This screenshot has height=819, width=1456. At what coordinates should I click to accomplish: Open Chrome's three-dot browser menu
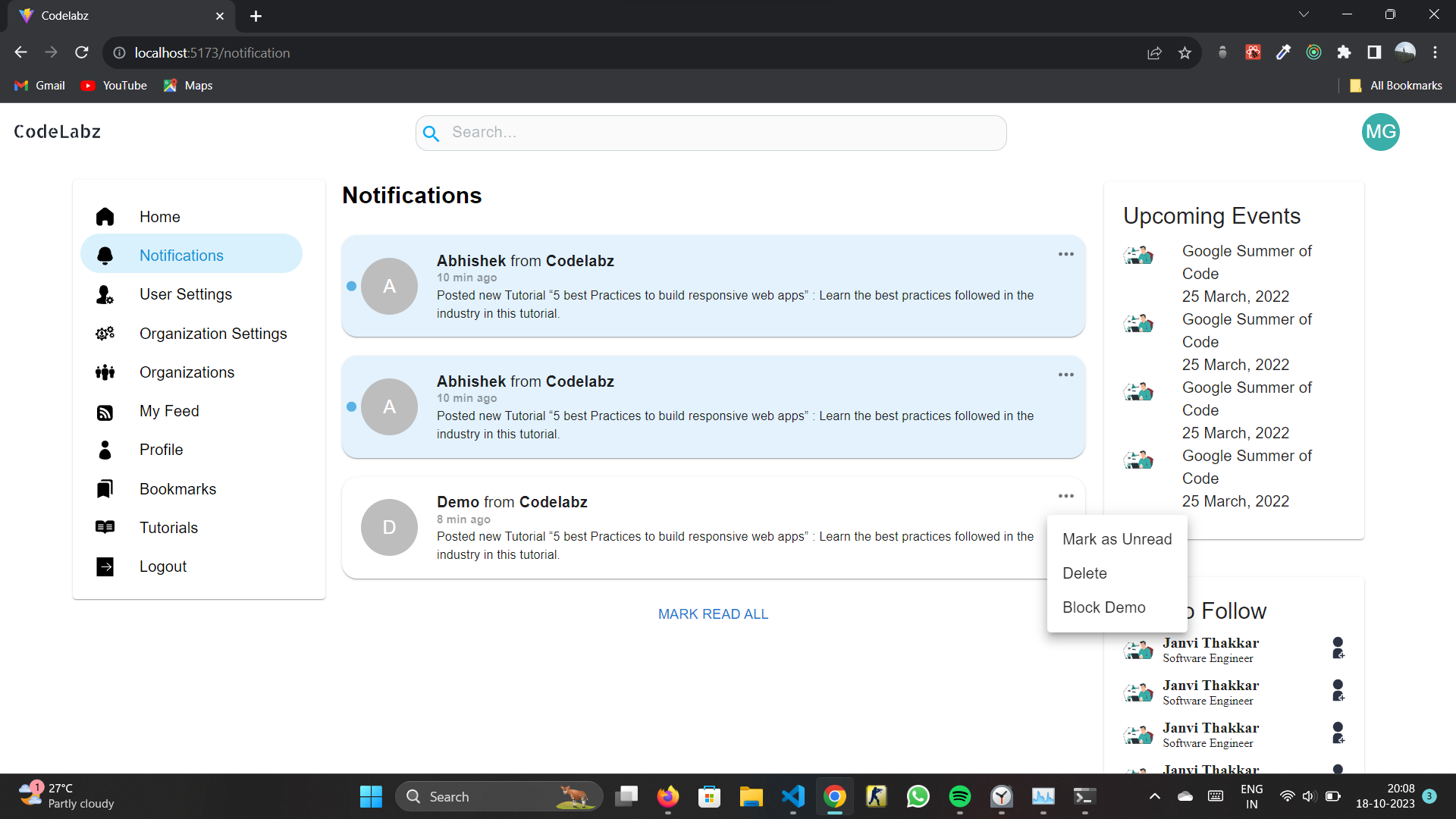(1436, 52)
